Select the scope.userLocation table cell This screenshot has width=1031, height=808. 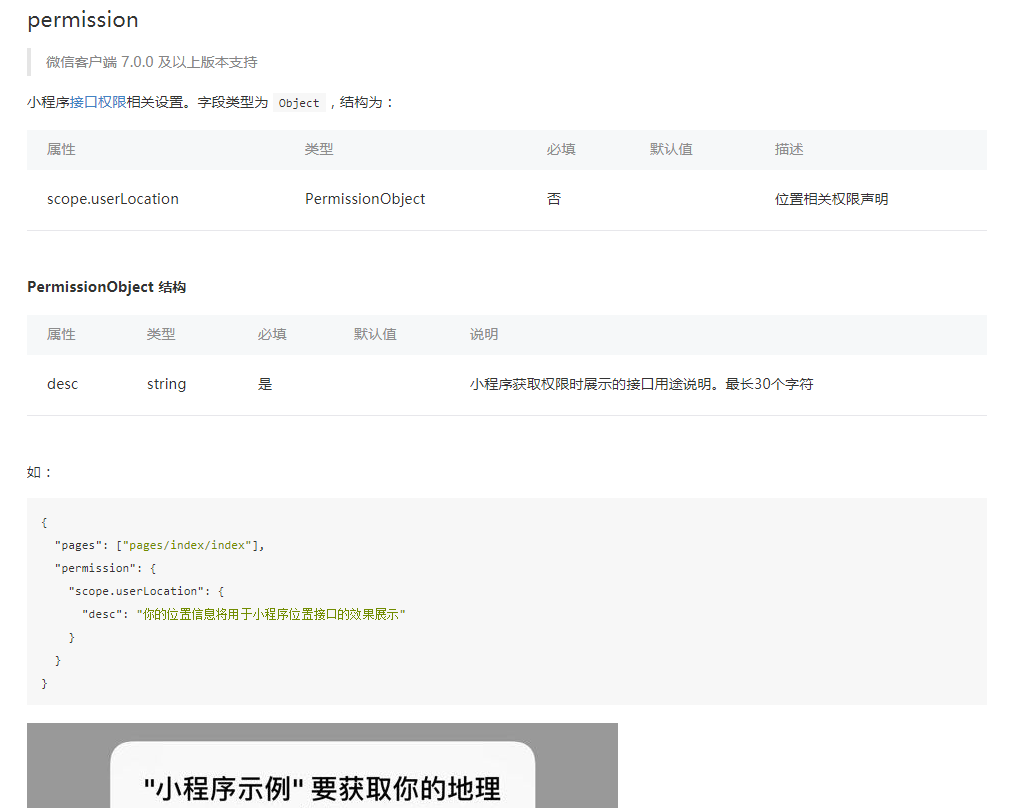pos(113,199)
